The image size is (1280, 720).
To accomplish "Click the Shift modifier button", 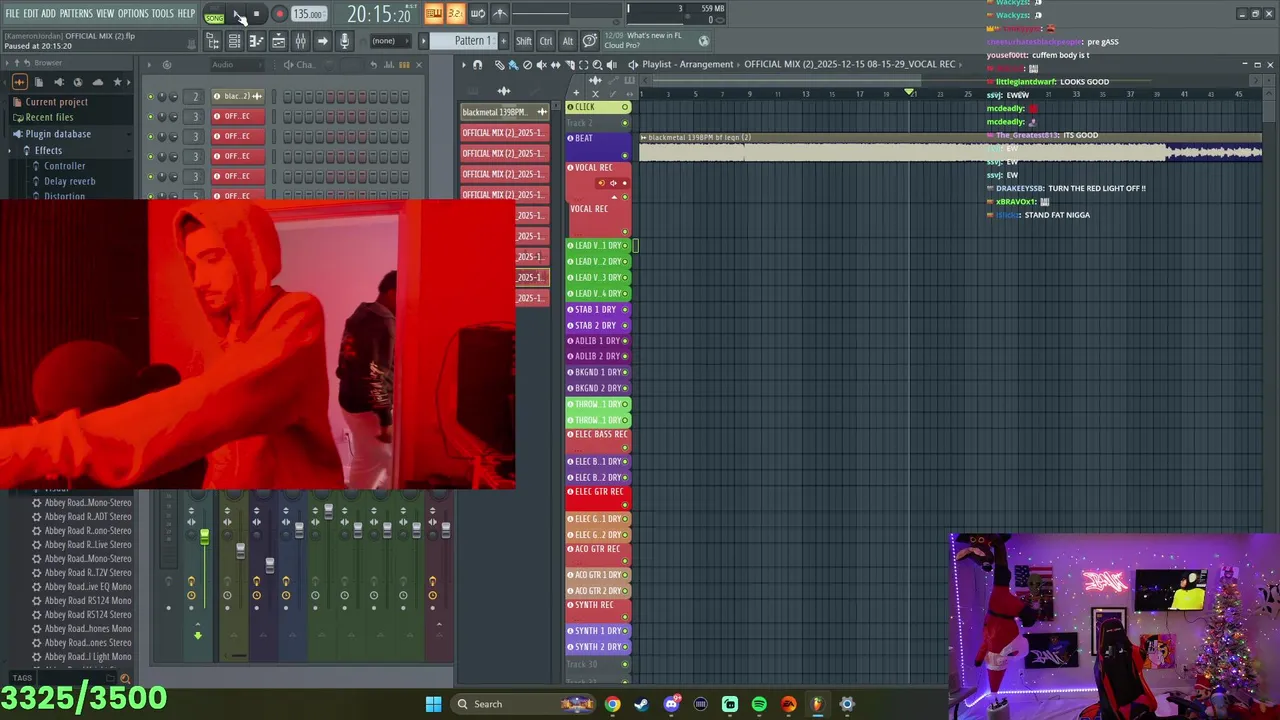I will click(x=523, y=41).
